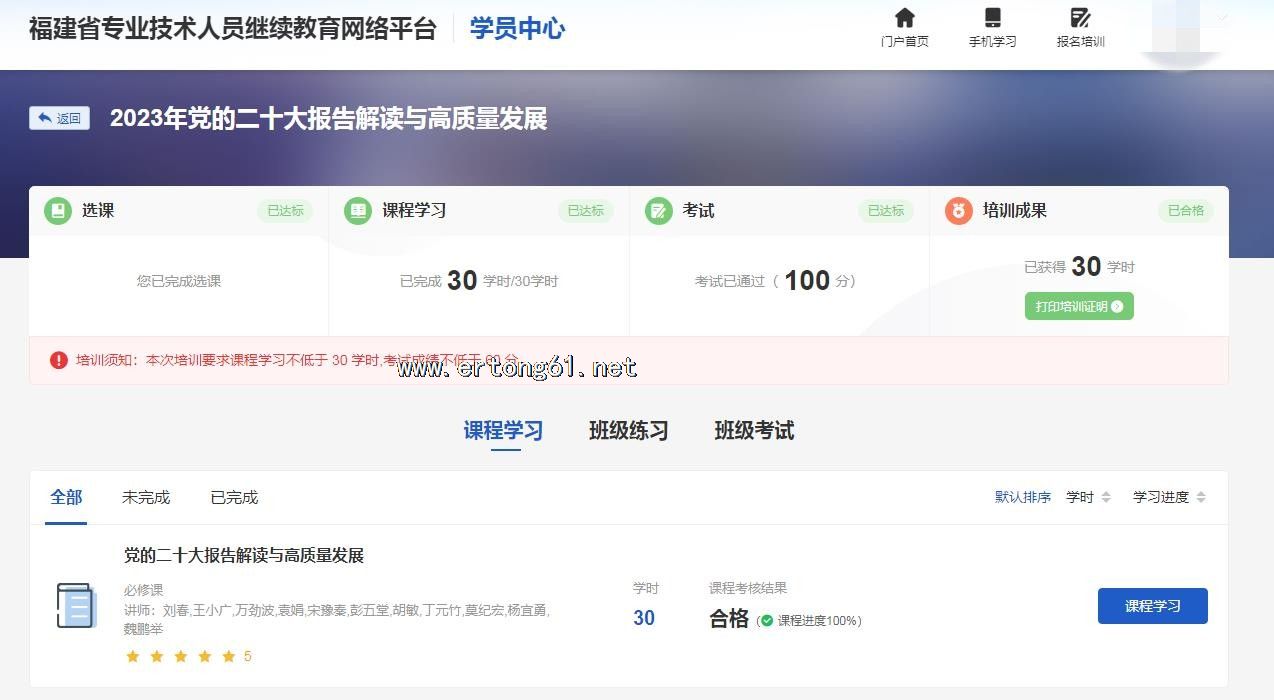1274x700 pixels.
Task: Click the blue 课程学习 button
Action: [x=1152, y=606]
